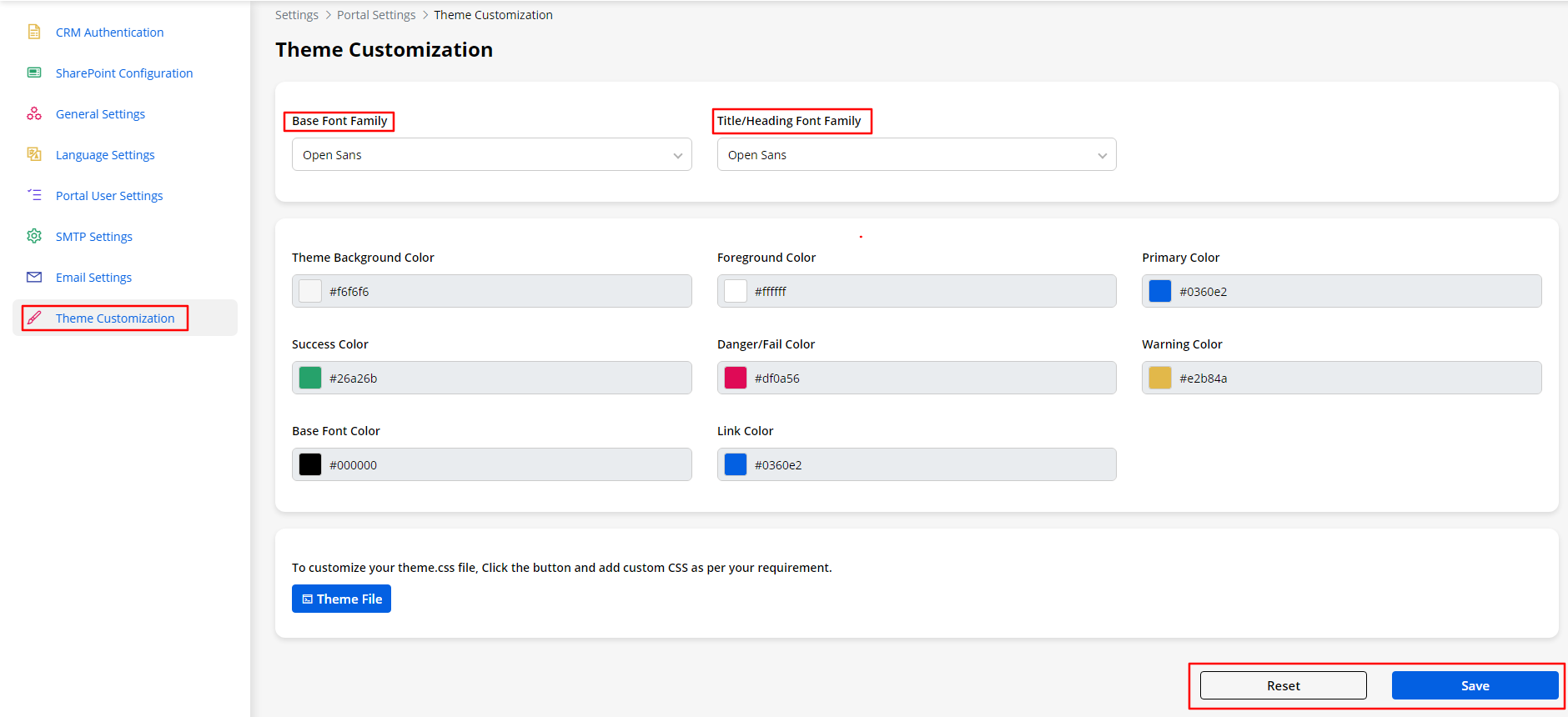
Task: Click the CRM Authentication document icon
Action: [34, 32]
